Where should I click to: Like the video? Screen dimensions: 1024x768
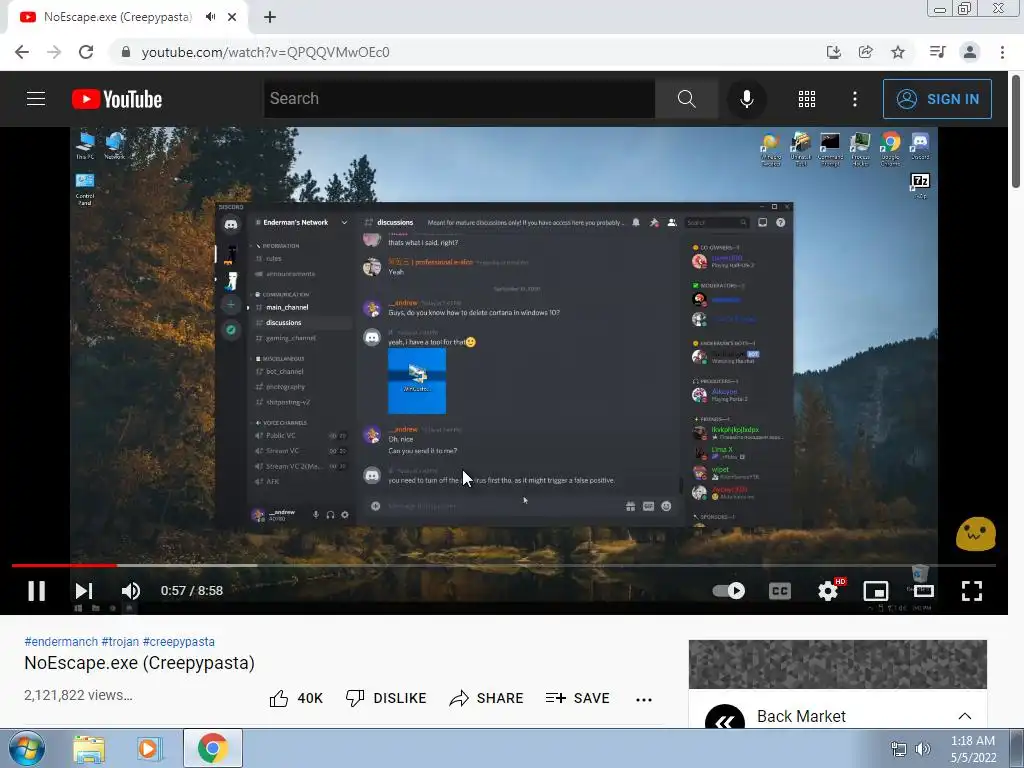tap(296, 698)
